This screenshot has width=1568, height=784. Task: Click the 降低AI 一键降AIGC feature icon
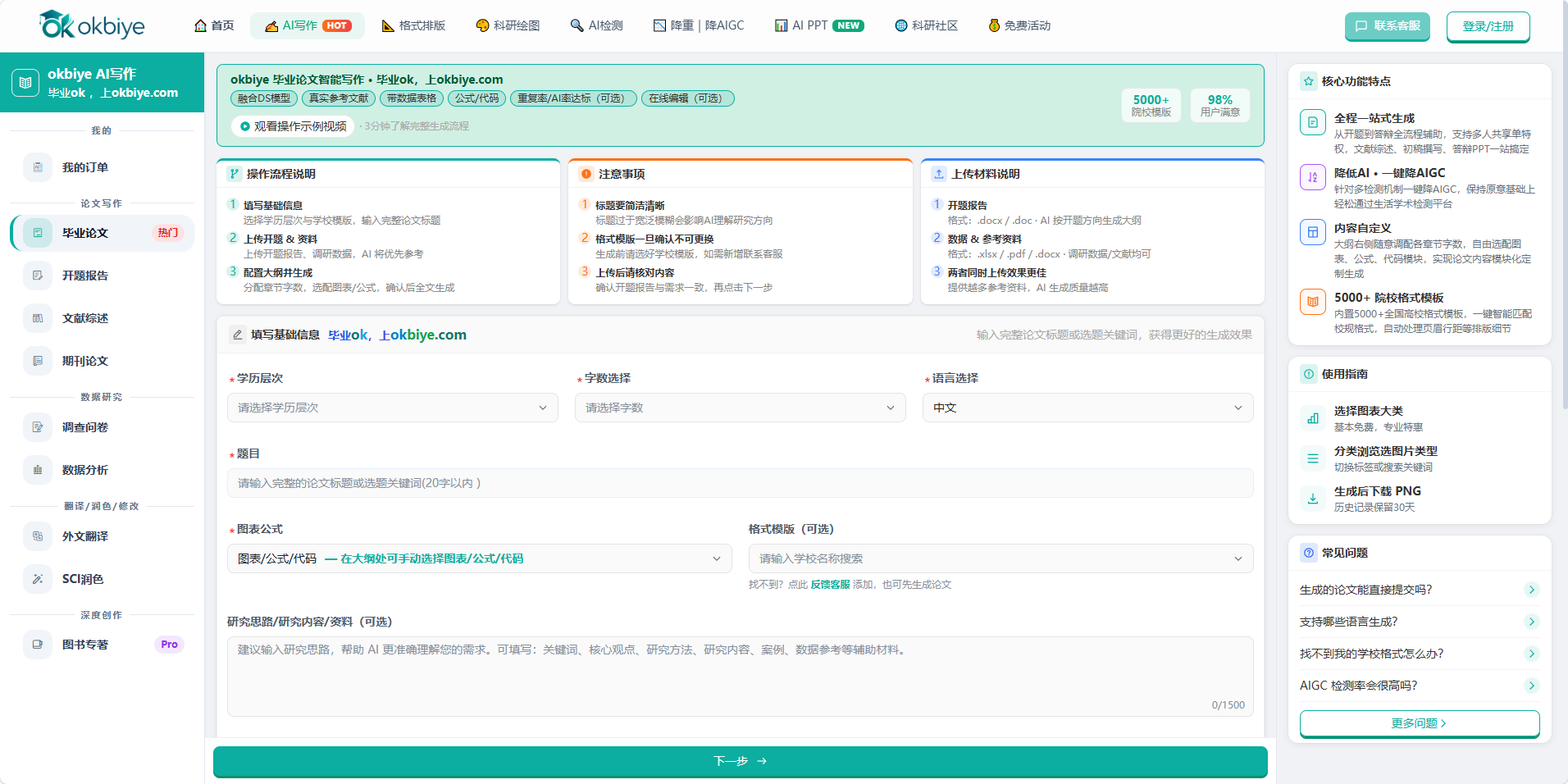(1313, 177)
